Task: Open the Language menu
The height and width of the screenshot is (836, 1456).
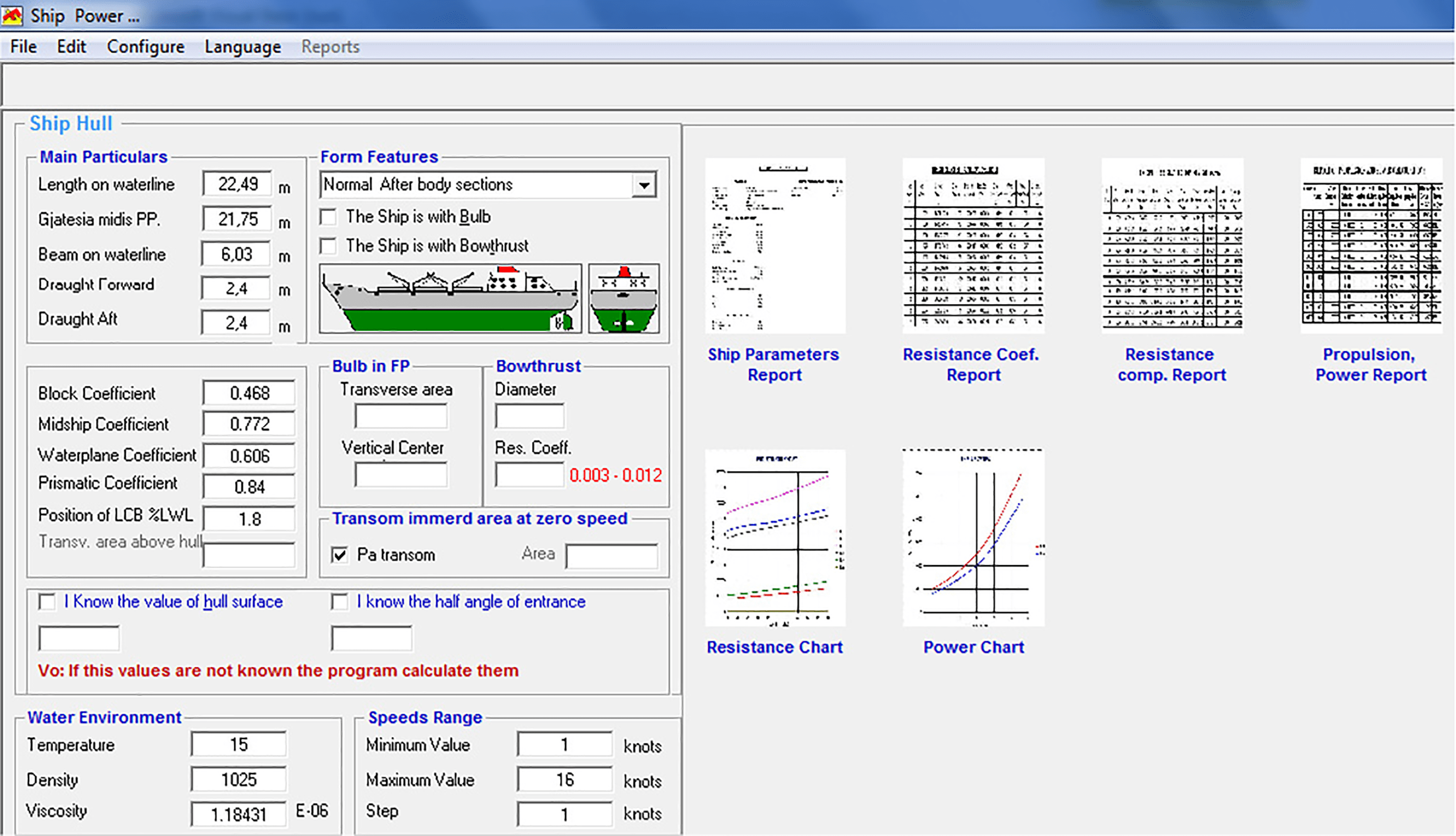Action: [x=243, y=47]
